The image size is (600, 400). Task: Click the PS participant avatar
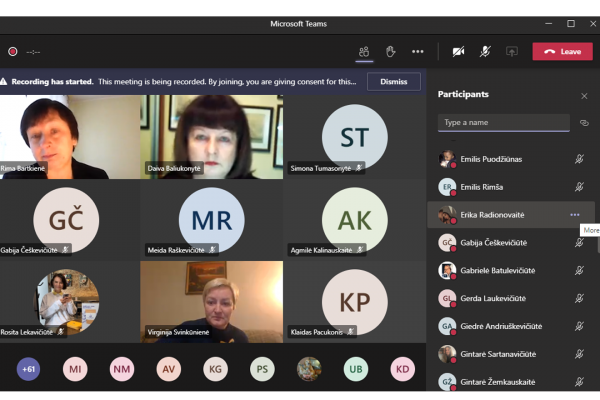click(262, 369)
